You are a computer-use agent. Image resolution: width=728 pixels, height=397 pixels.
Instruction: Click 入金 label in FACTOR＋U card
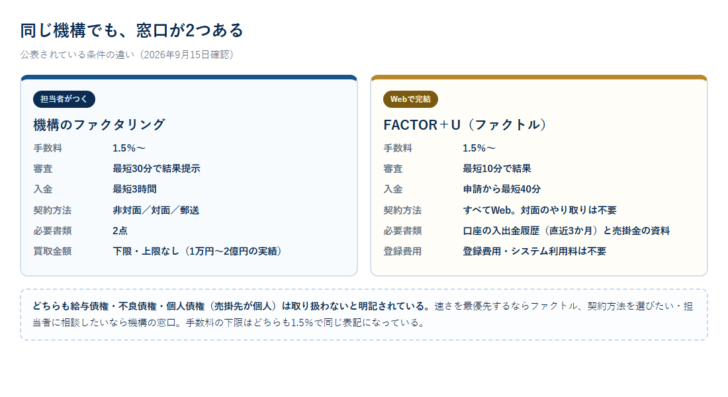(x=393, y=189)
